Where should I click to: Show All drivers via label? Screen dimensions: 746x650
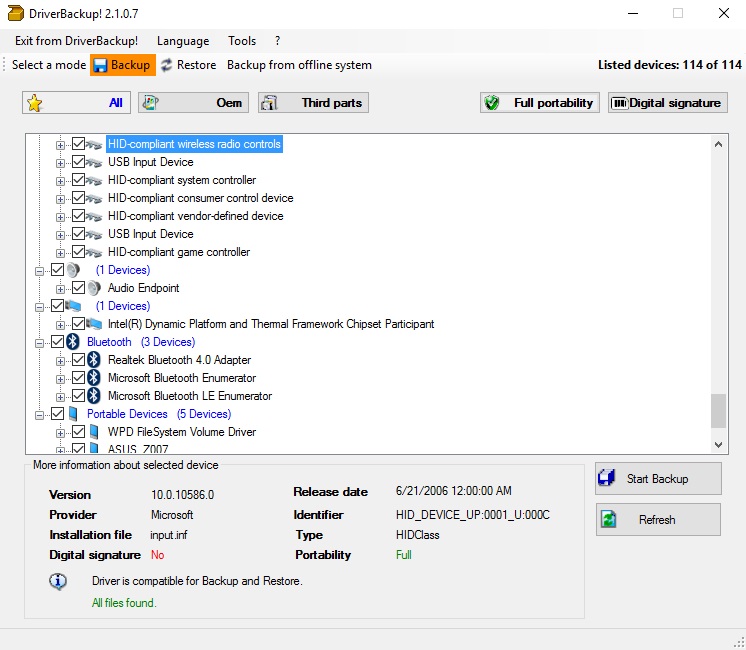pyautogui.click(x=116, y=103)
